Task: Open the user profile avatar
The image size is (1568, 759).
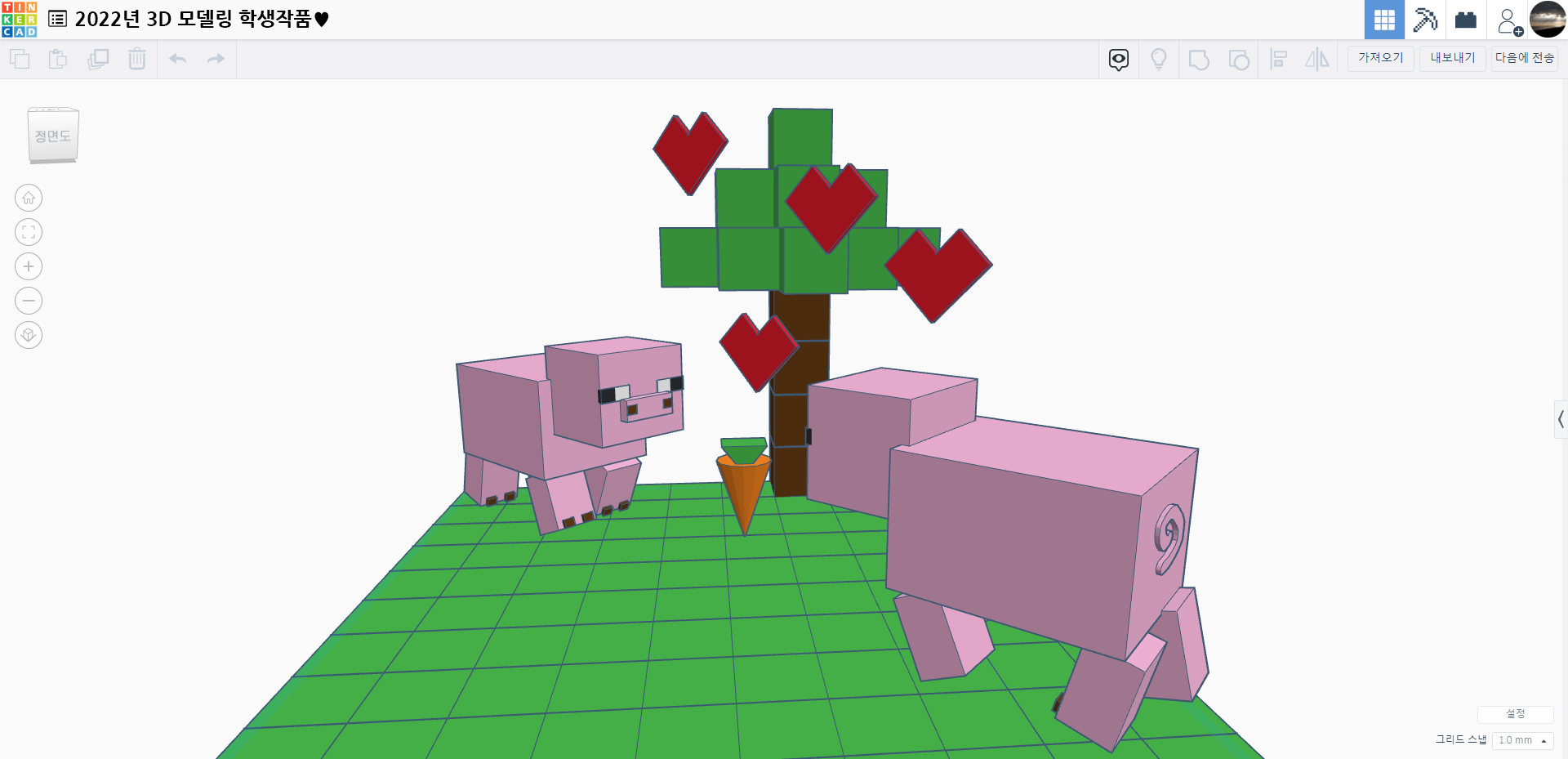Action: 1548,20
